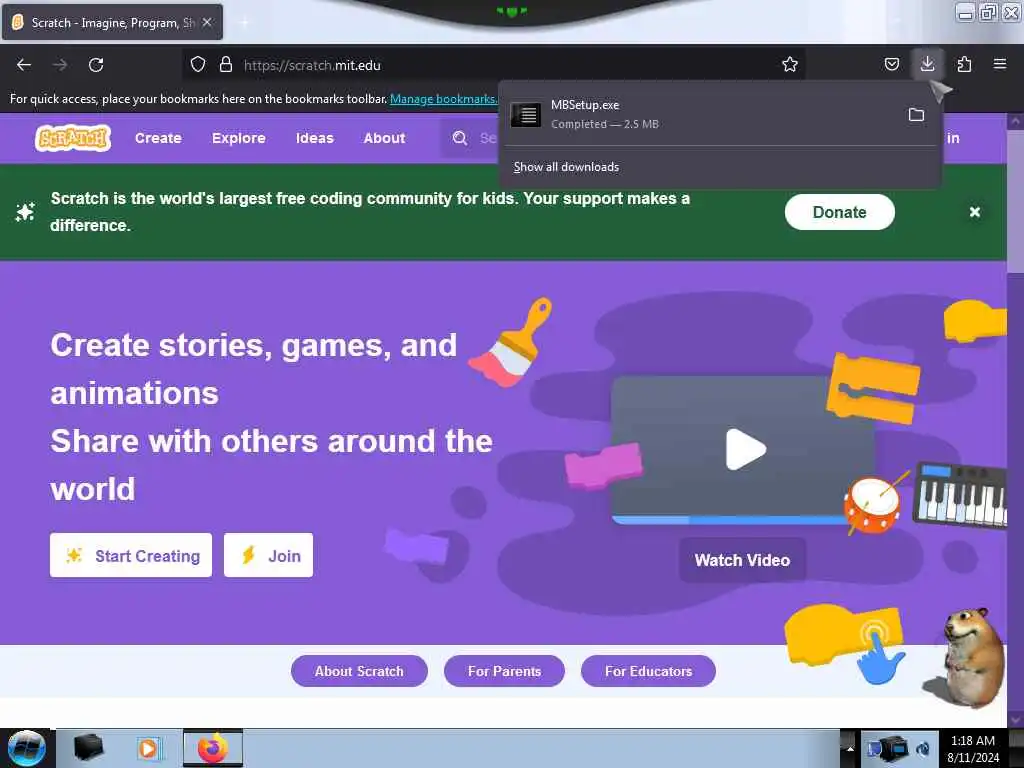The width and height of the screenshot is (1024, 768).
Task: Open the volume tray icon
Action: tap(923, 748)
